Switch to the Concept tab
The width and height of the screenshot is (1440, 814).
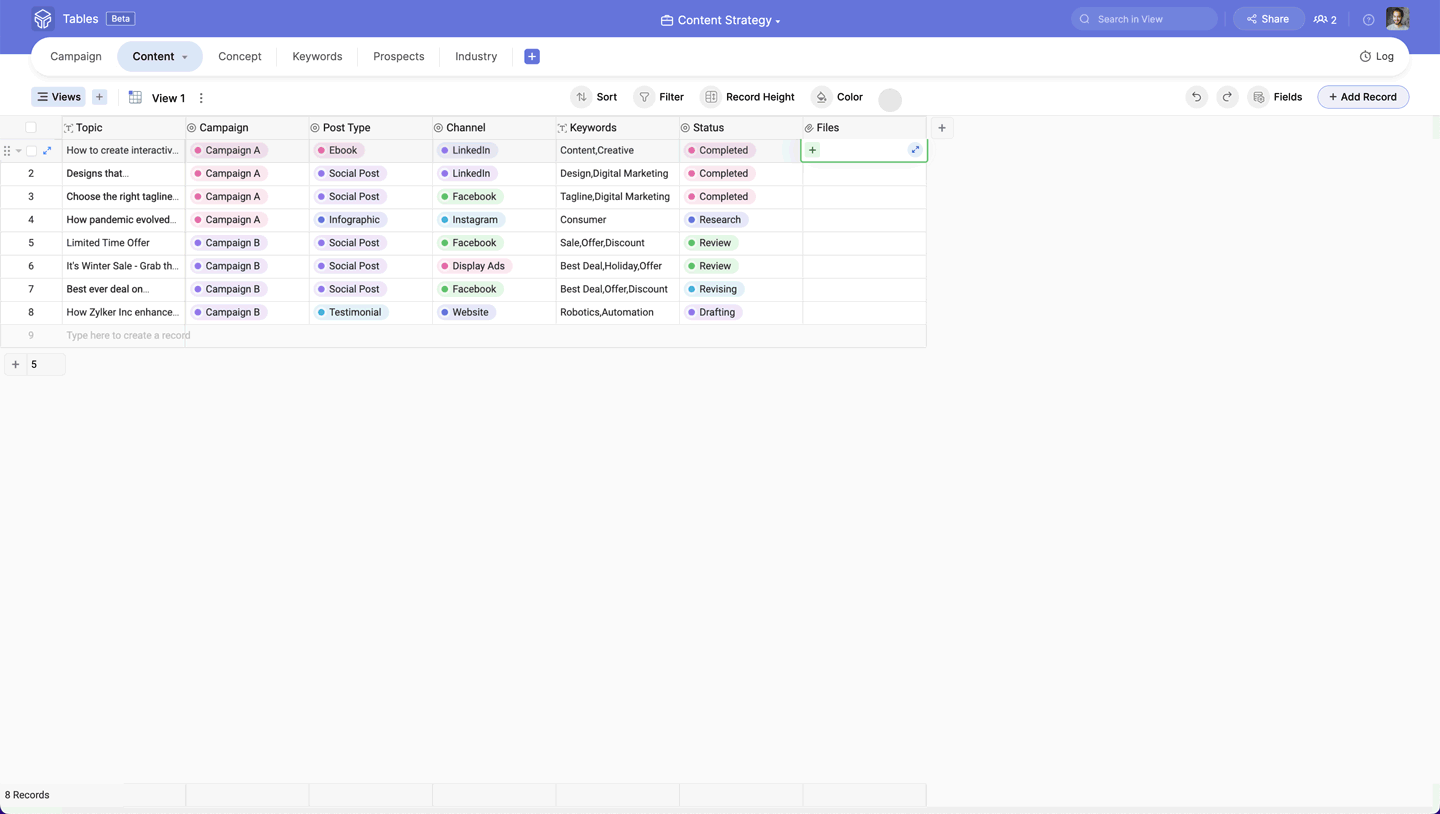pyautogui.click(x=240, y=57)
